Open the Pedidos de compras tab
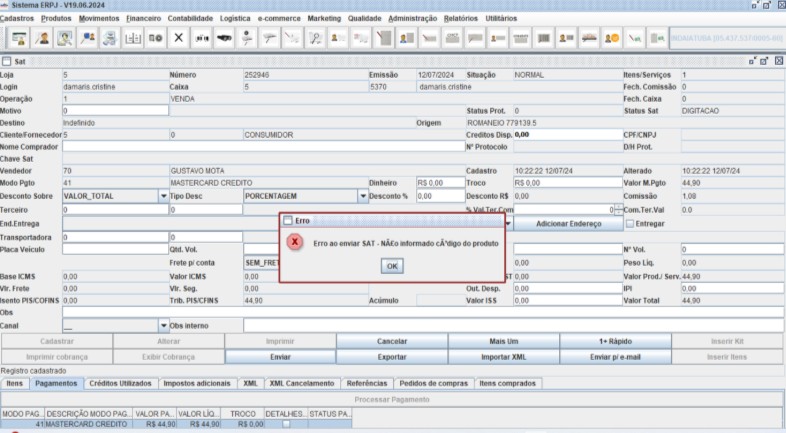 coord(434,383)
